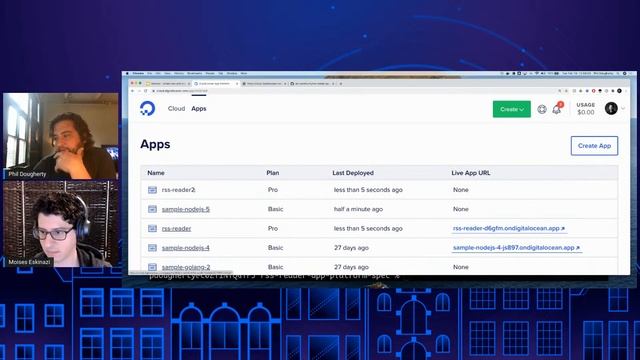Open the sample-nodejs-5 app

point(186,209)
